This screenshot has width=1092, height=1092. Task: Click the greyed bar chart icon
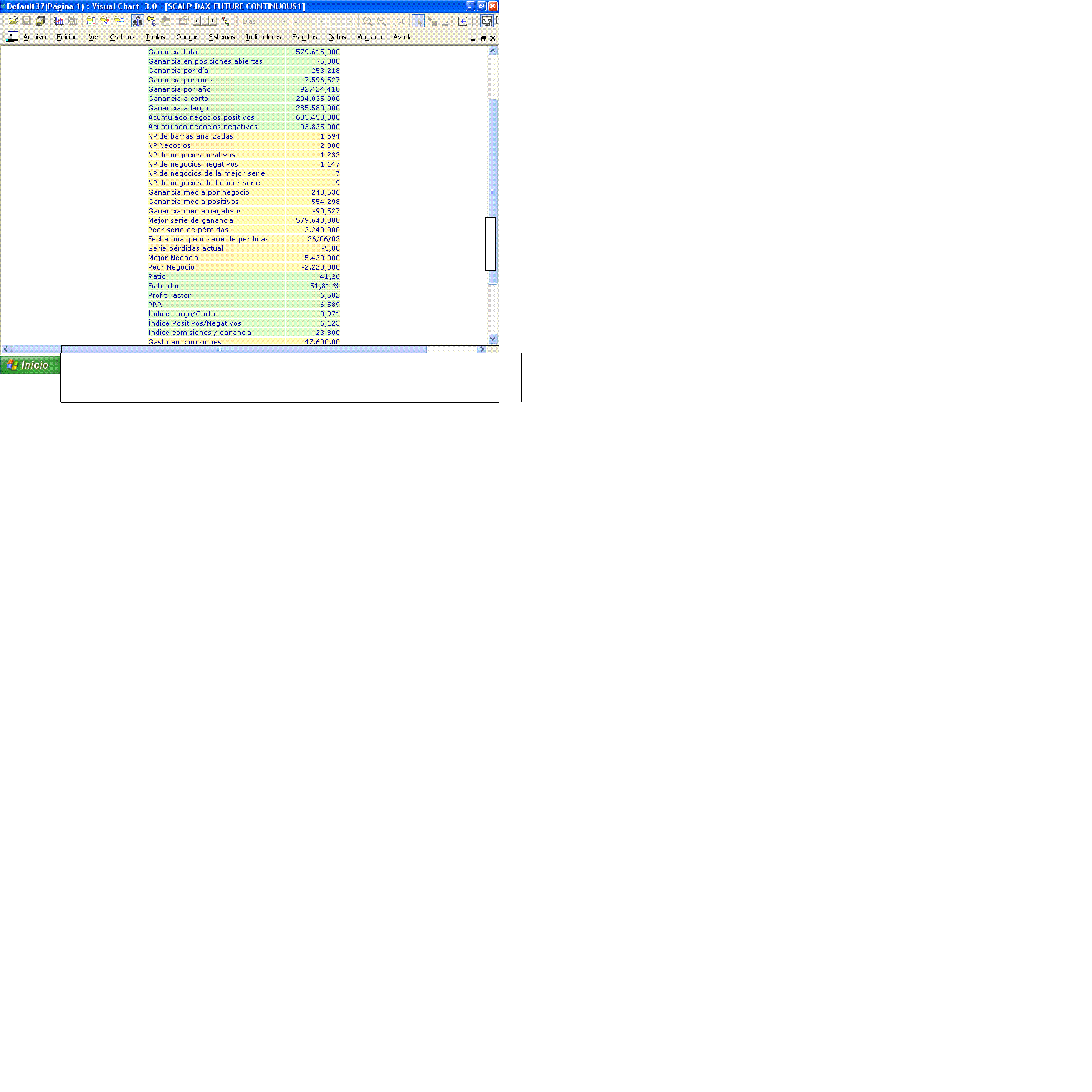[x=72, y=21]
